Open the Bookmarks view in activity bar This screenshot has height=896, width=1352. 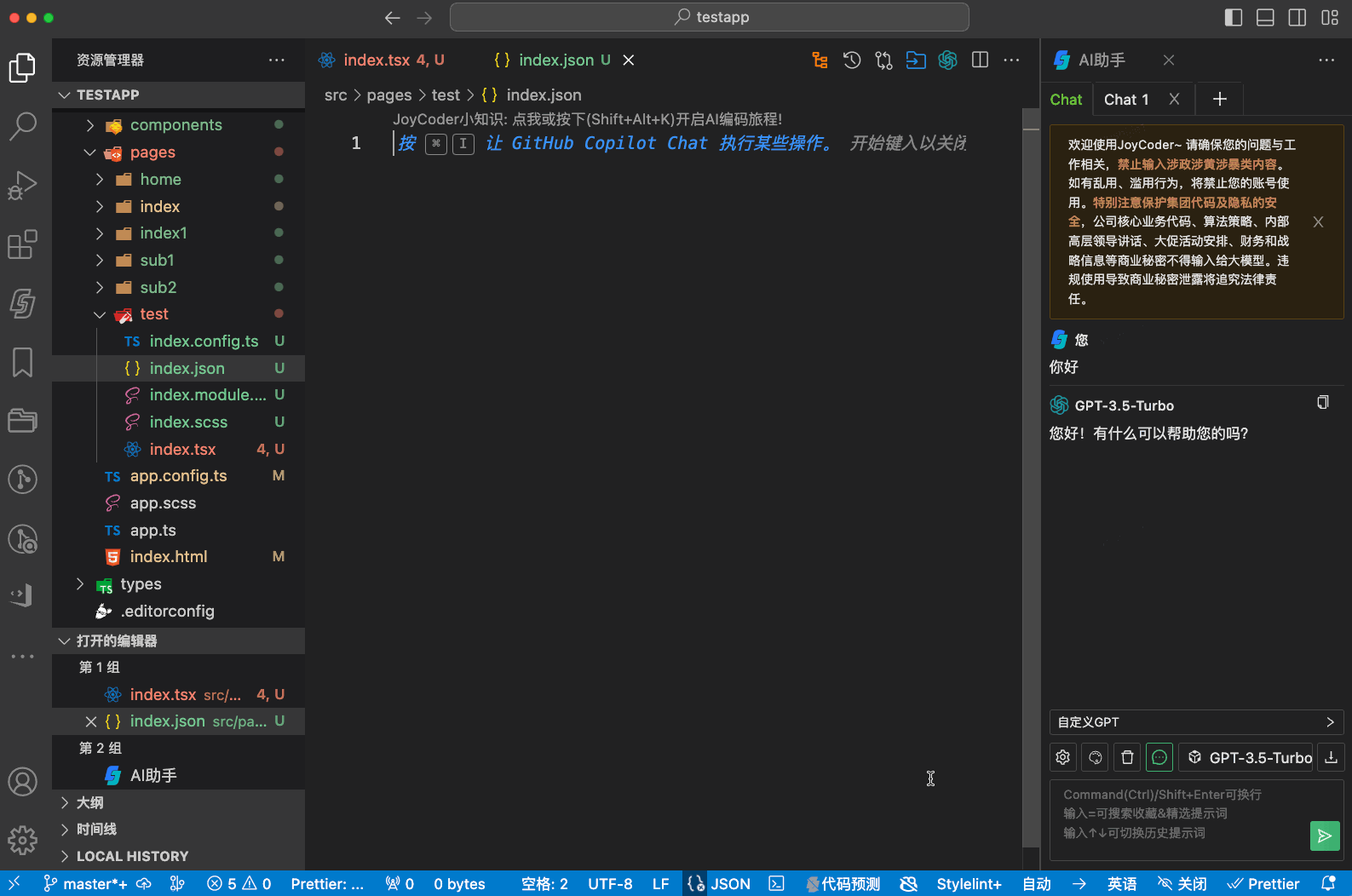point(23,362)
